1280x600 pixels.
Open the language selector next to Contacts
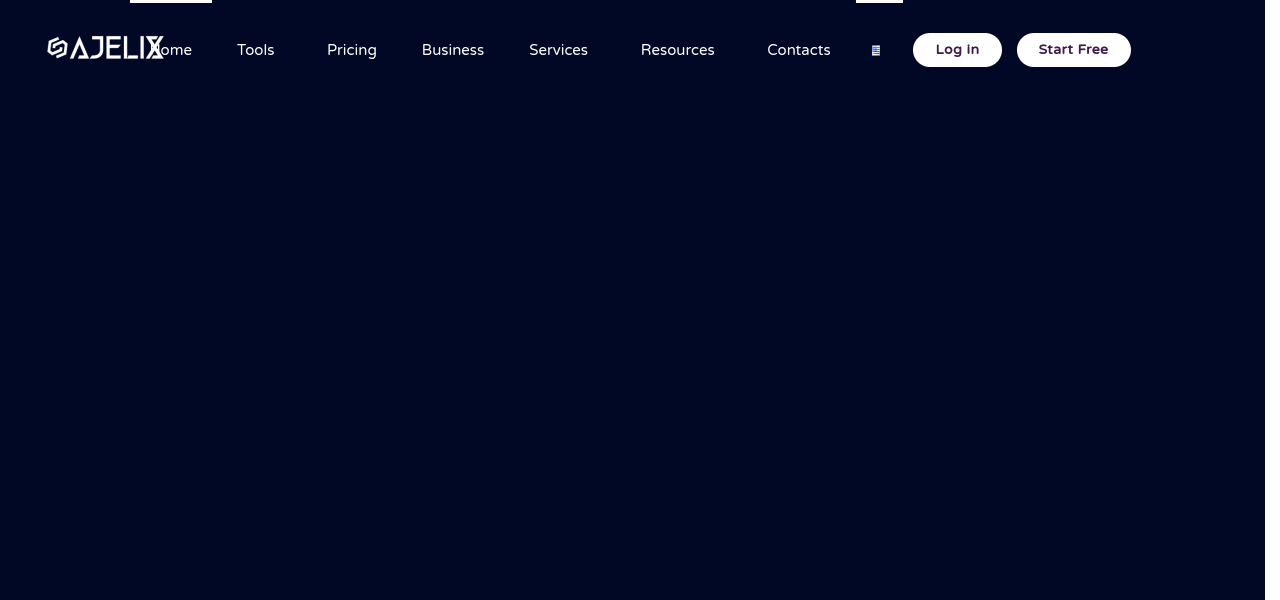[x=876, y=51]
